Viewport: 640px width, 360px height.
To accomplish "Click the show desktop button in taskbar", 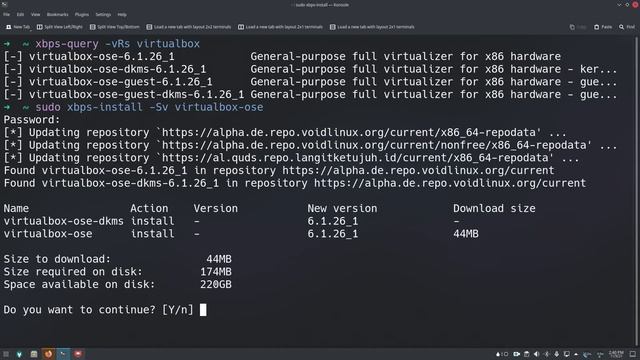I will tap(633, 354).
